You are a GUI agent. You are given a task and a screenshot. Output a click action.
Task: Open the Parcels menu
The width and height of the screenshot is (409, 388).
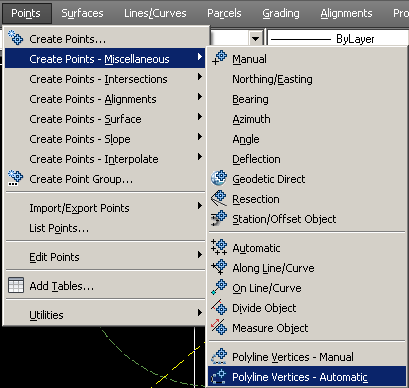tap(224, 13)
